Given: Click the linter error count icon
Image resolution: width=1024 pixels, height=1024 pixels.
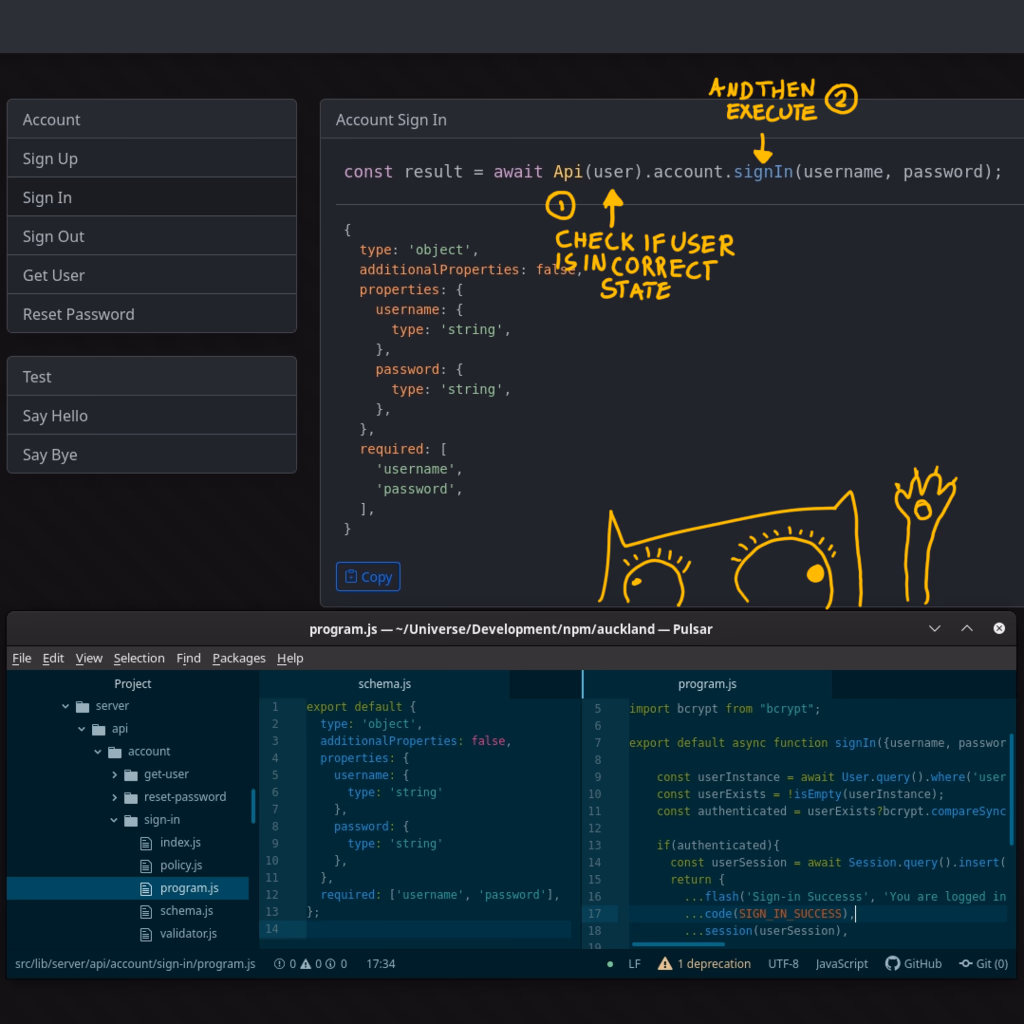Looking at the screenshot, I should [x=279, y=964].
